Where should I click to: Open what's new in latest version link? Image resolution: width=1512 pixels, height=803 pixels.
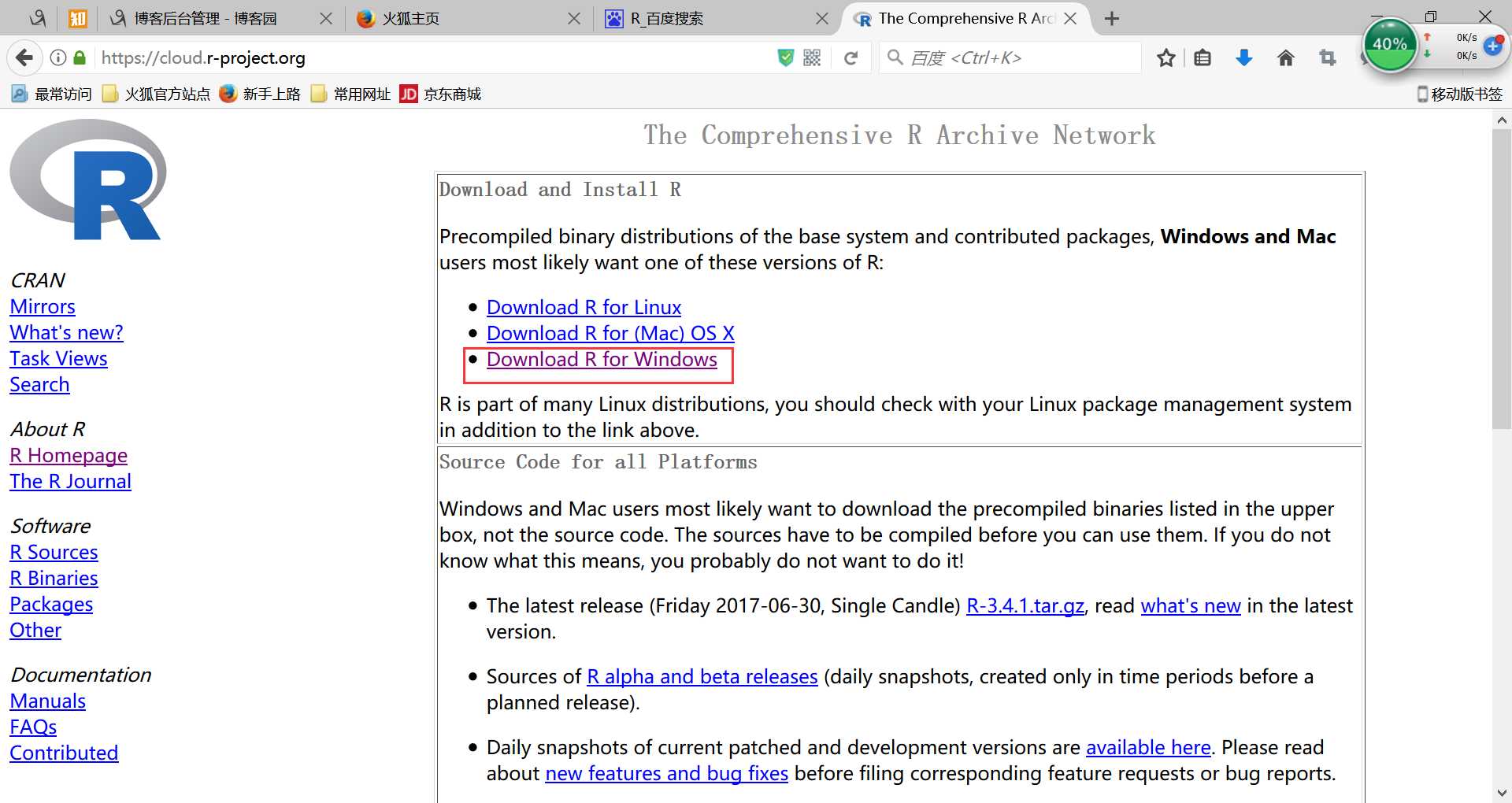click(x=1191, y=605)
